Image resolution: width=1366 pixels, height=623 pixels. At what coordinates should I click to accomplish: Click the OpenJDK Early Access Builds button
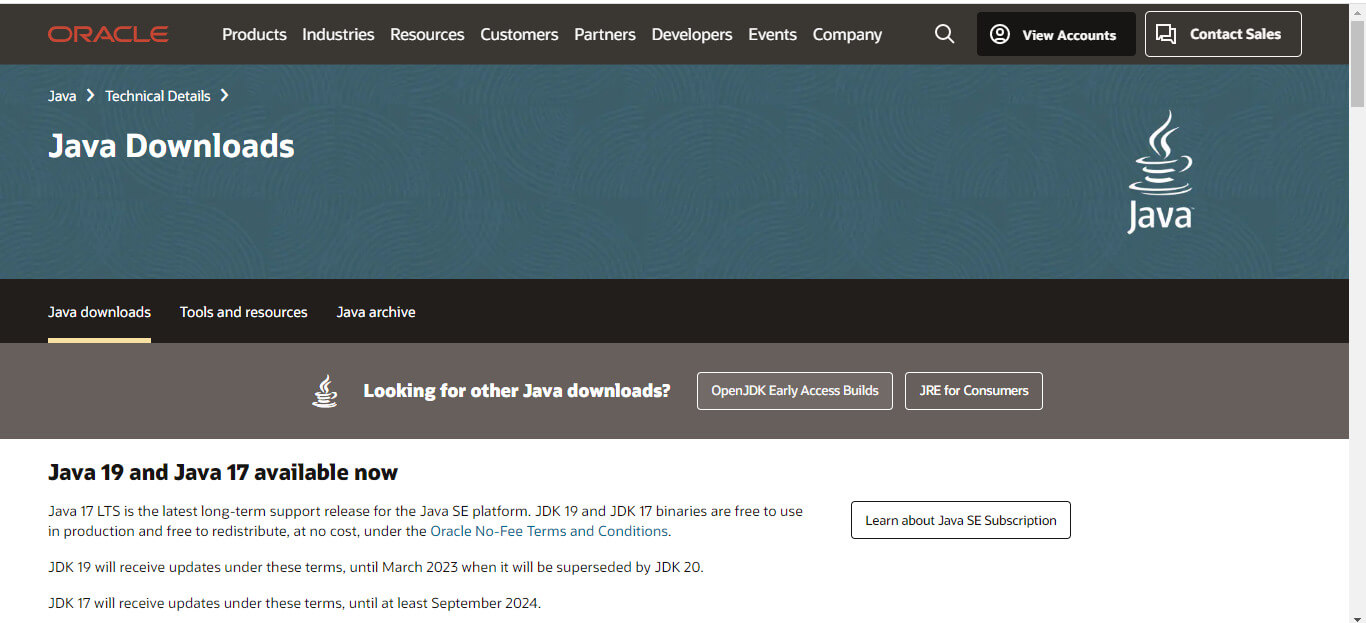pyautogui.click(x=794, y=390)
